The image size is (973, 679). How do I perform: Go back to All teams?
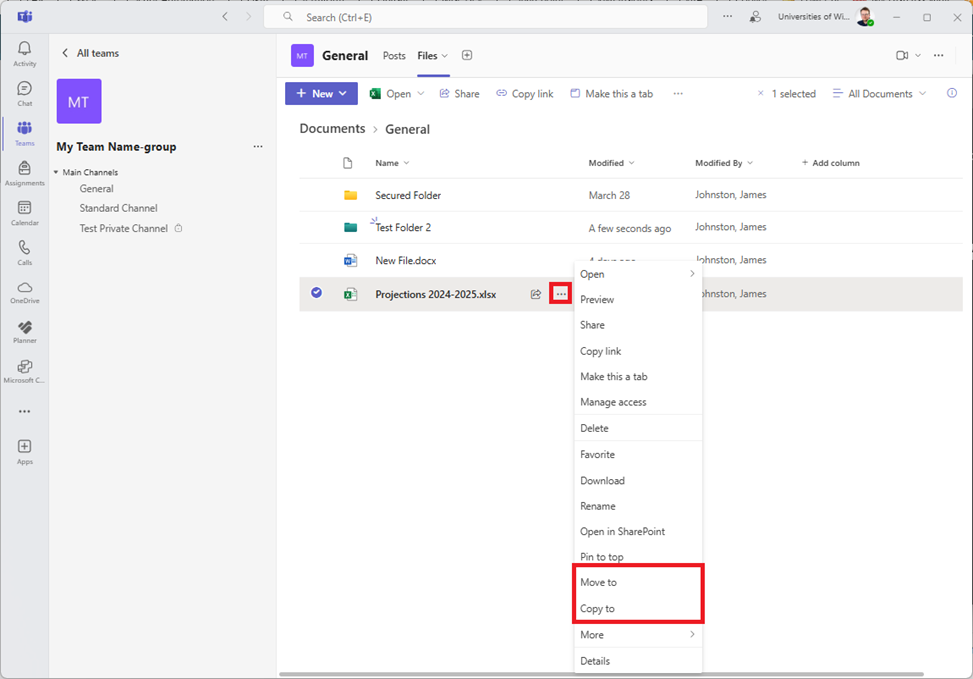pos(89,53)
